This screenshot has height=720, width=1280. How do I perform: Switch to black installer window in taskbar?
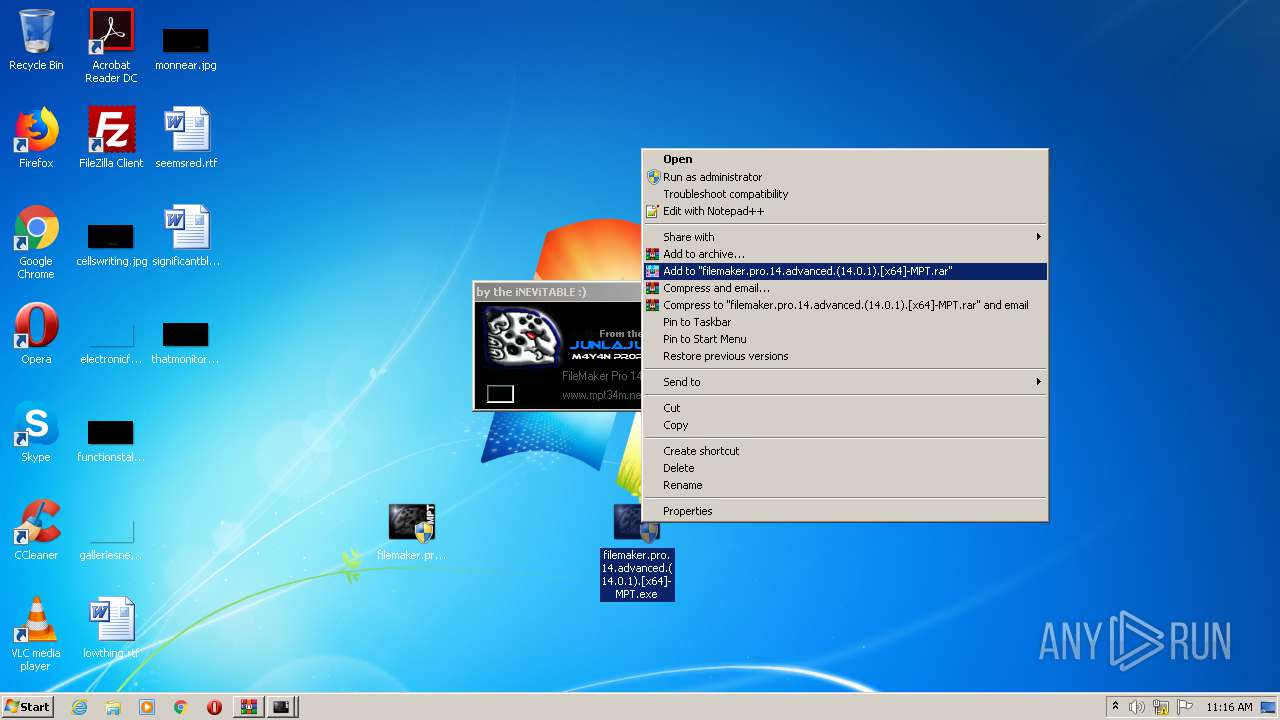pos(282,707)
